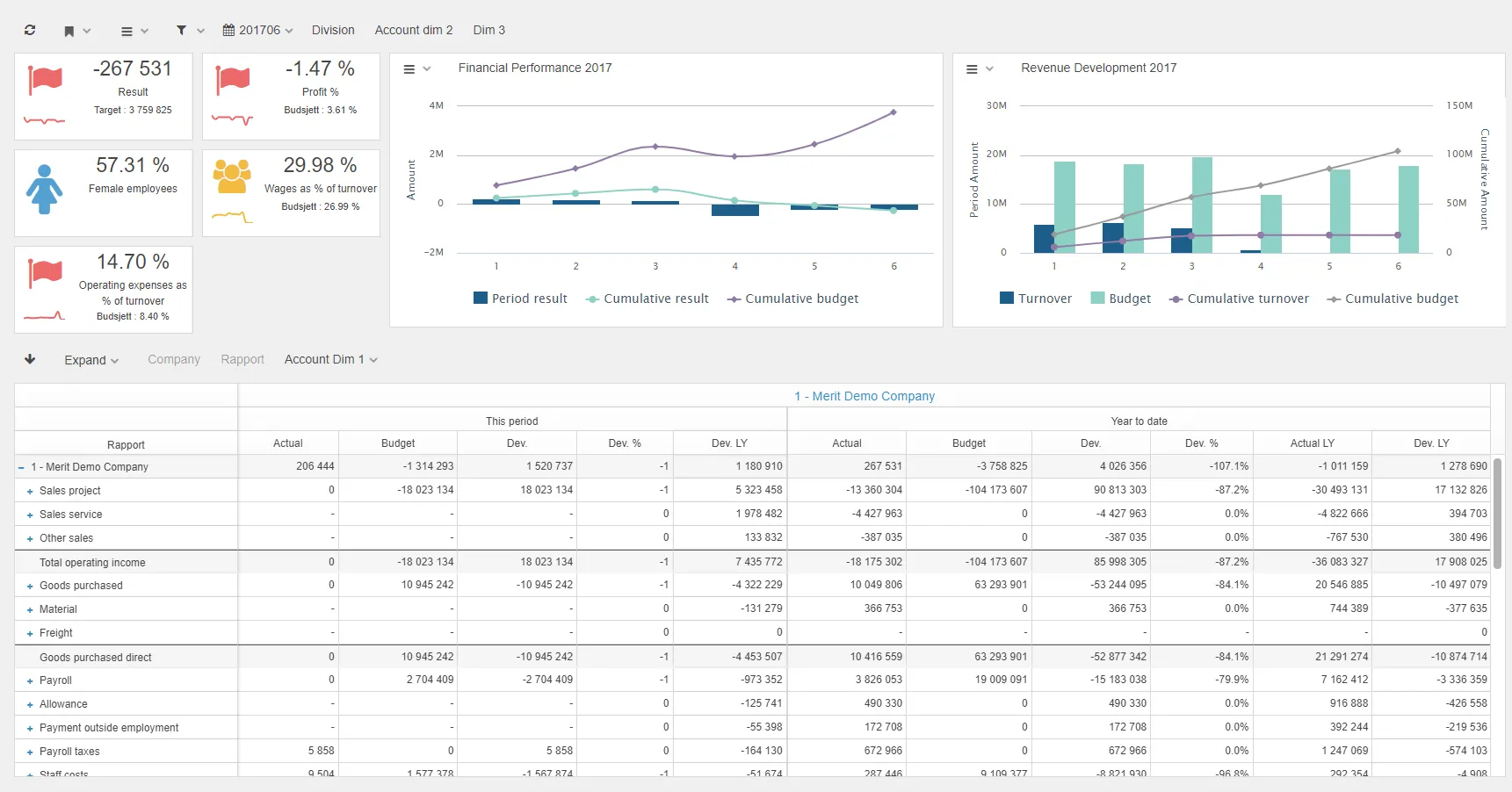Click the 1 - Merit Demo Company header link
This screenshot has height=792, width=1512.
coord(865,396)
